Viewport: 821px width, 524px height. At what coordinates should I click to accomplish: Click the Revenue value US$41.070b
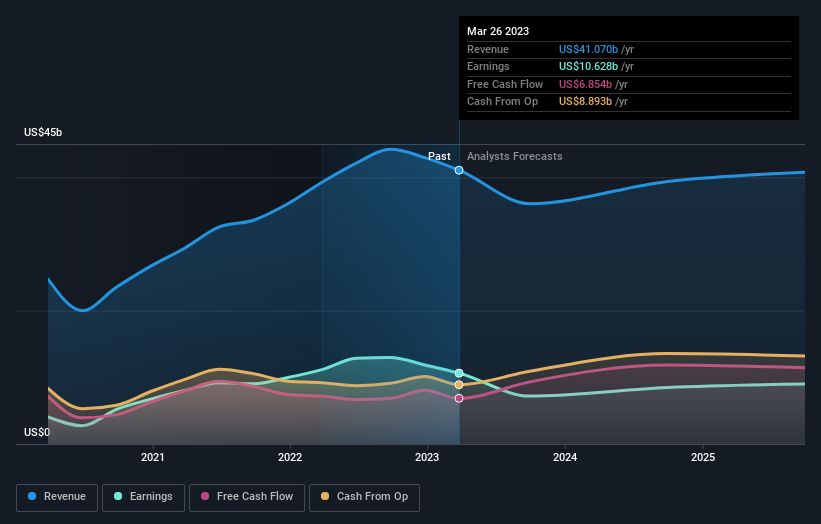click(x=589, y=49)
